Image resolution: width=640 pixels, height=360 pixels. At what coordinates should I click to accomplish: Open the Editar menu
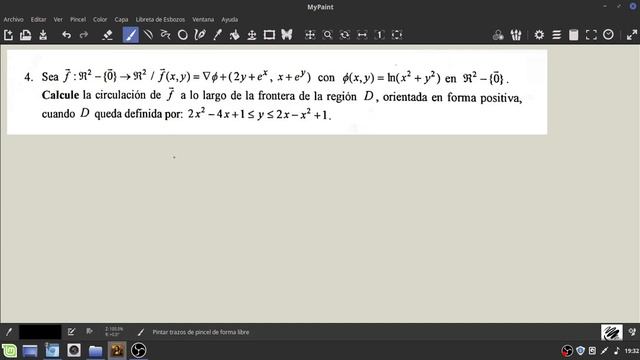coord(38,20)
